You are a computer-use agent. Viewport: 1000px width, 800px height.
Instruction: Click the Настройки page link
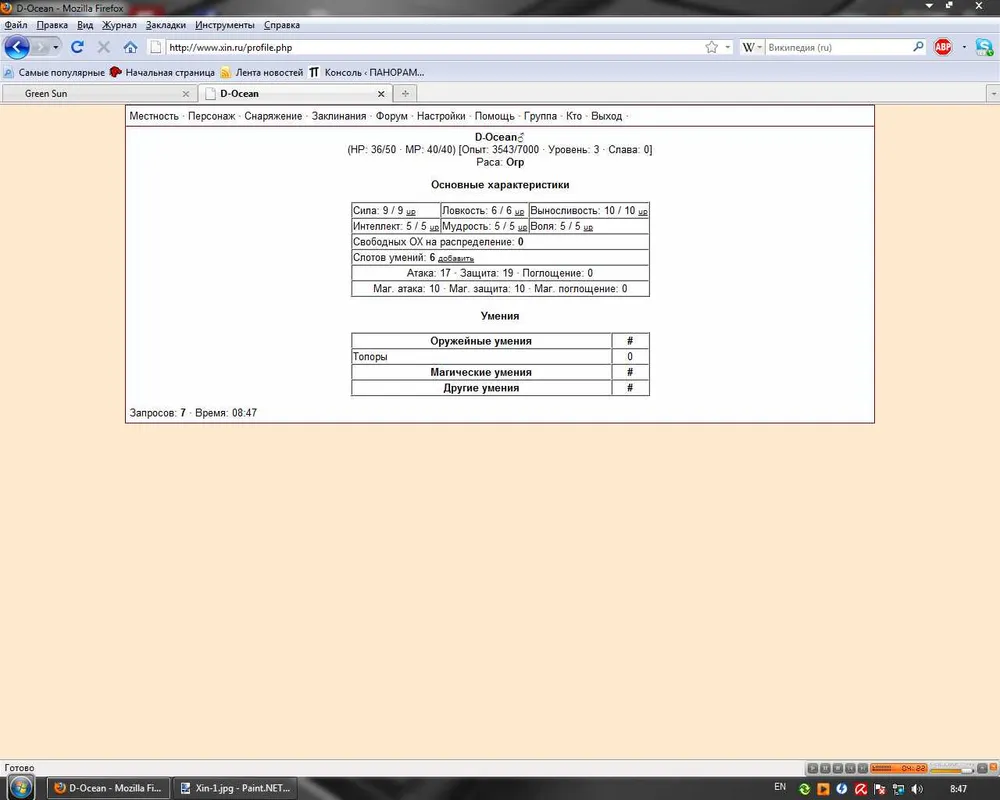[441, 116]
